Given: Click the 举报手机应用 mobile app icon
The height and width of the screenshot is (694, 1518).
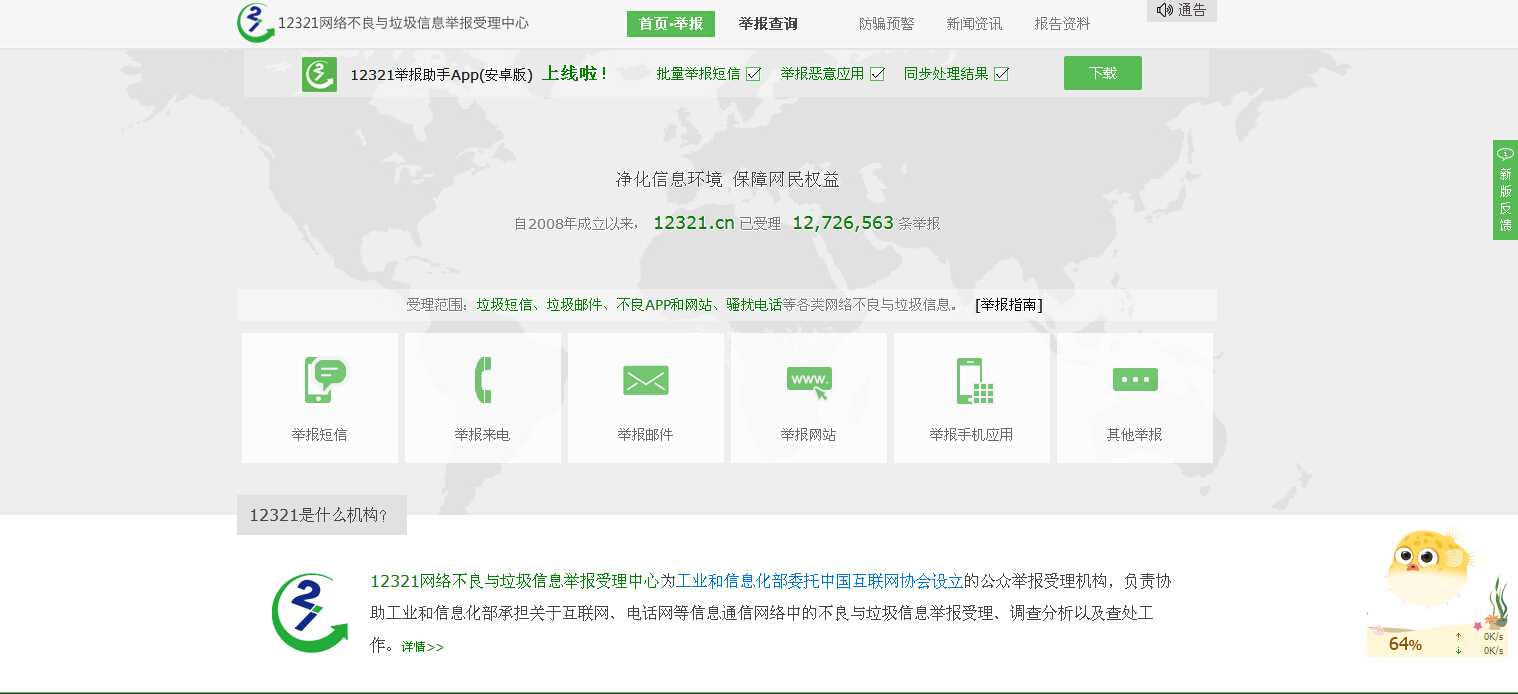Looking at the screenshot, I should coord(973,381).
